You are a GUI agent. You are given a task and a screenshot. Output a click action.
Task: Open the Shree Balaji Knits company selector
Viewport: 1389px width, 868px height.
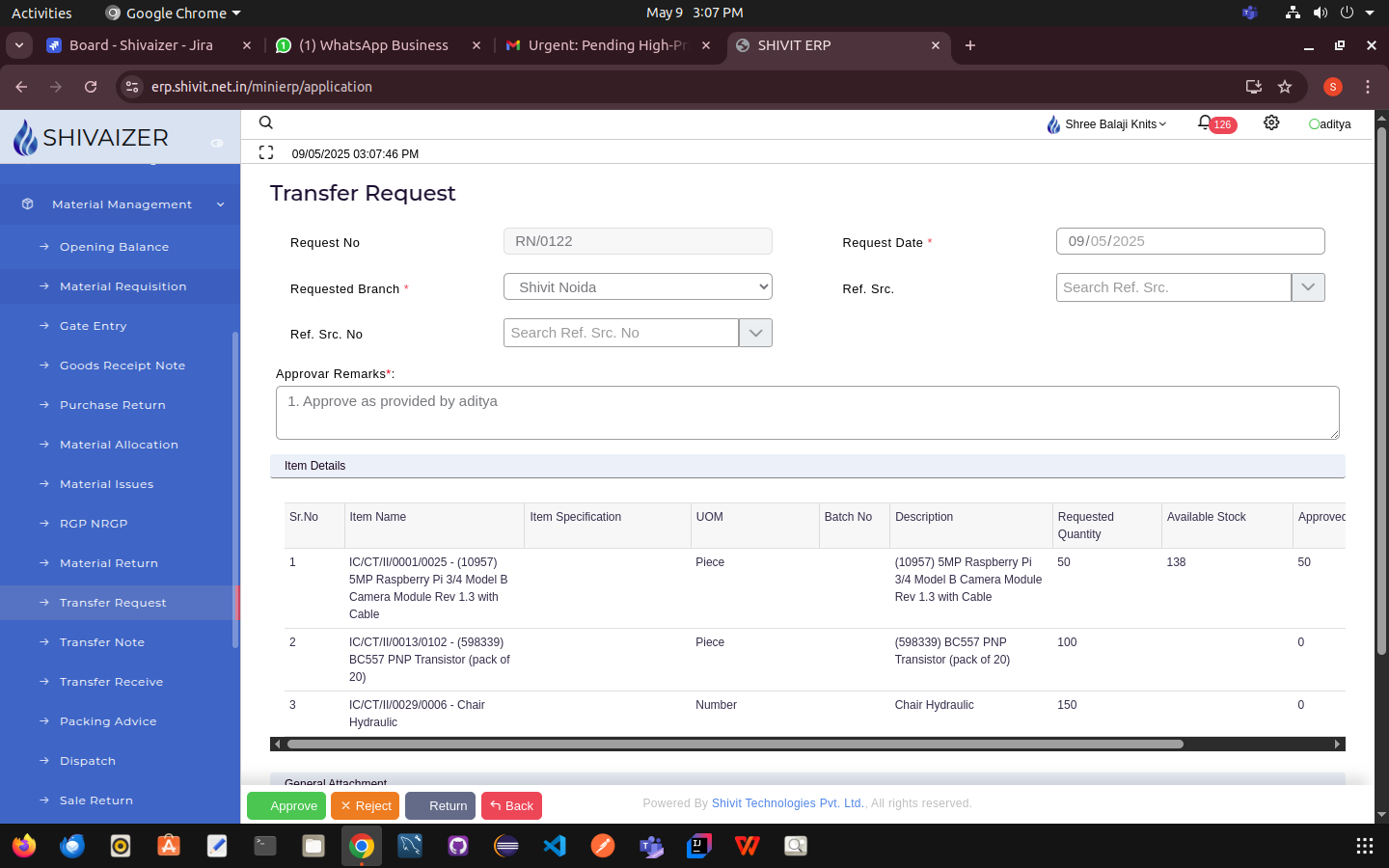[x=1107, y=124]
